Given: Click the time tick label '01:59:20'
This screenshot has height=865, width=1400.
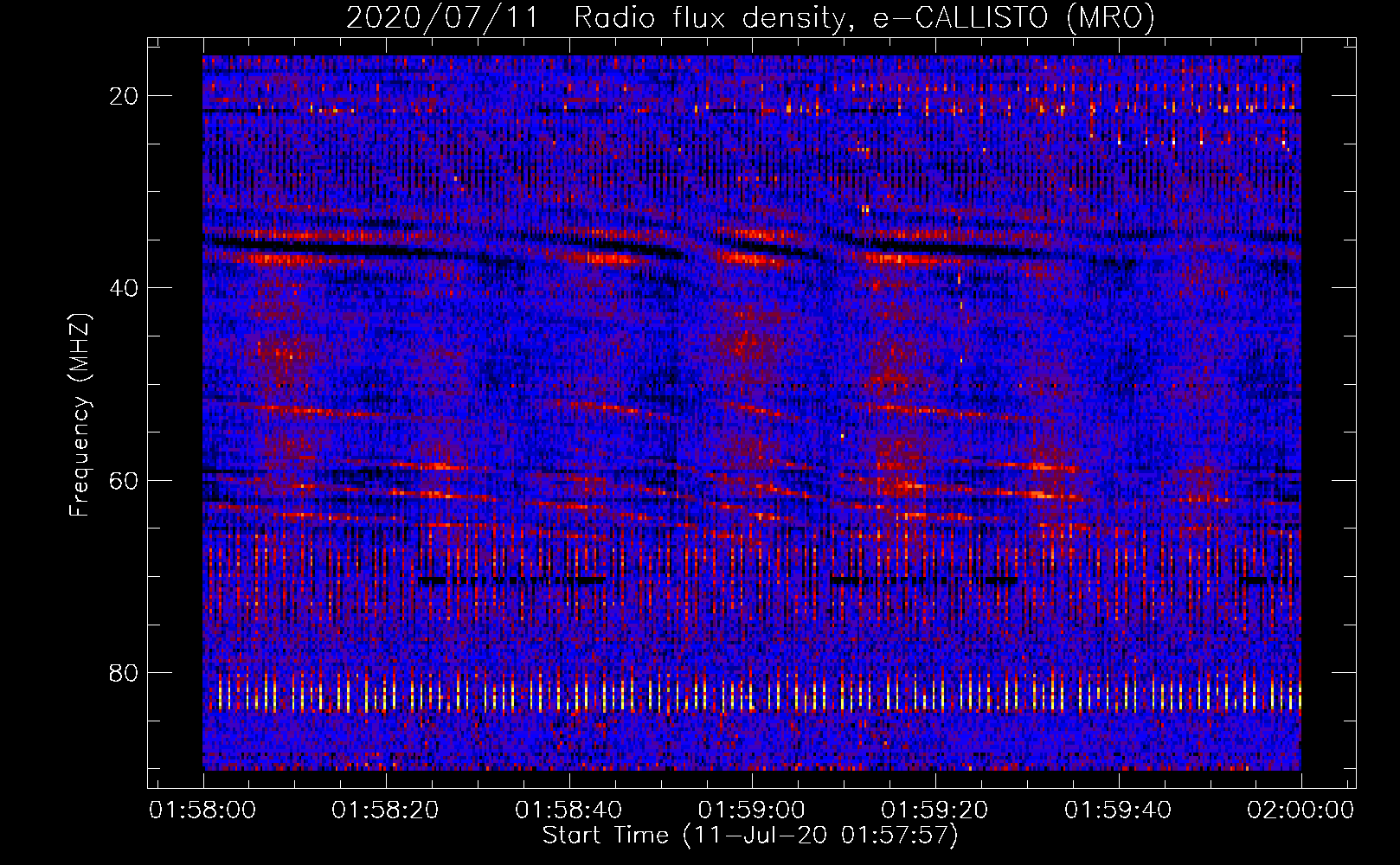Looking at the screenshot, I should point(934,811).
